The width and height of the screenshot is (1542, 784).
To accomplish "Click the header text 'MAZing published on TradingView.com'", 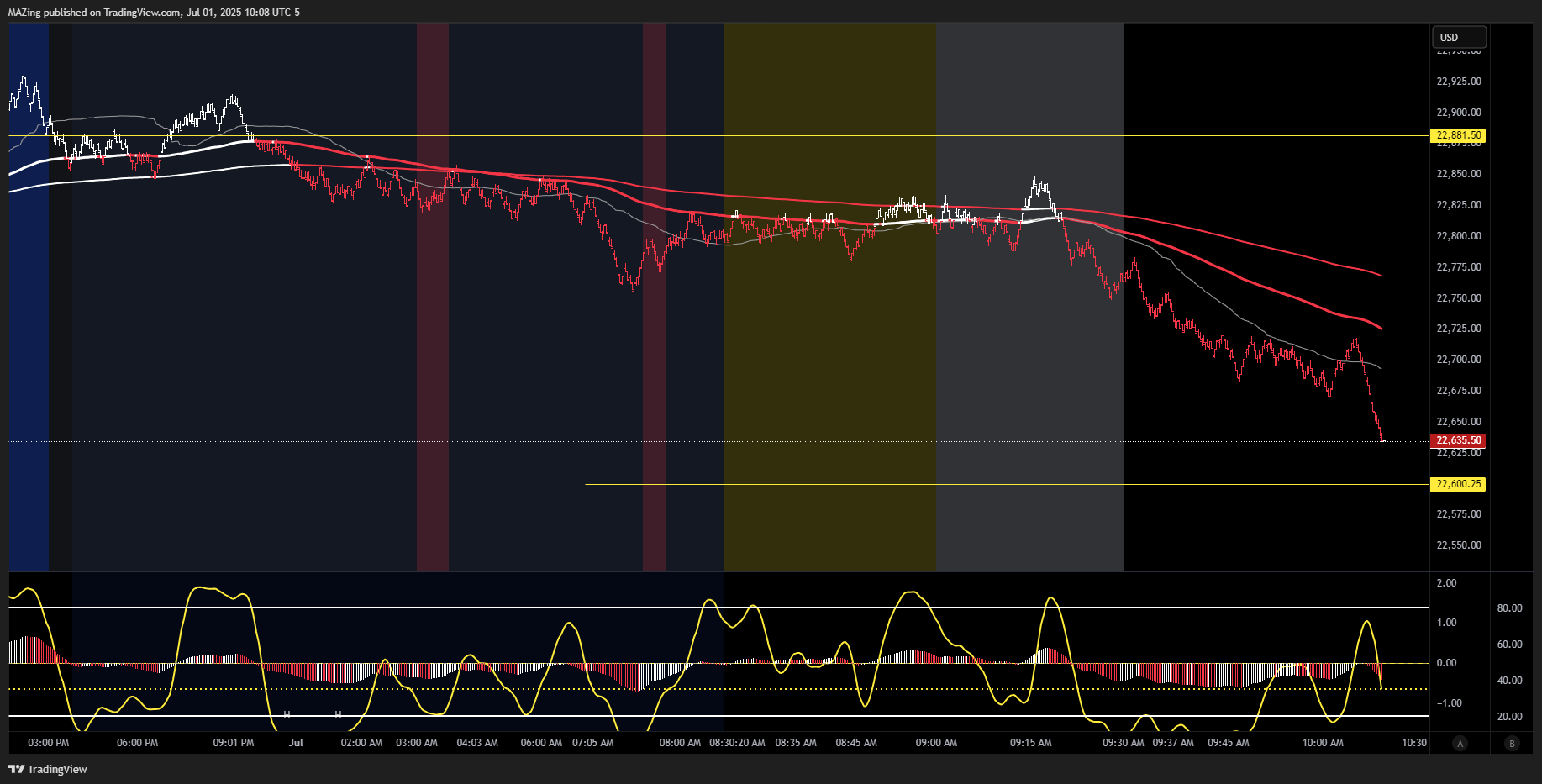I will (x=95, y=13).
